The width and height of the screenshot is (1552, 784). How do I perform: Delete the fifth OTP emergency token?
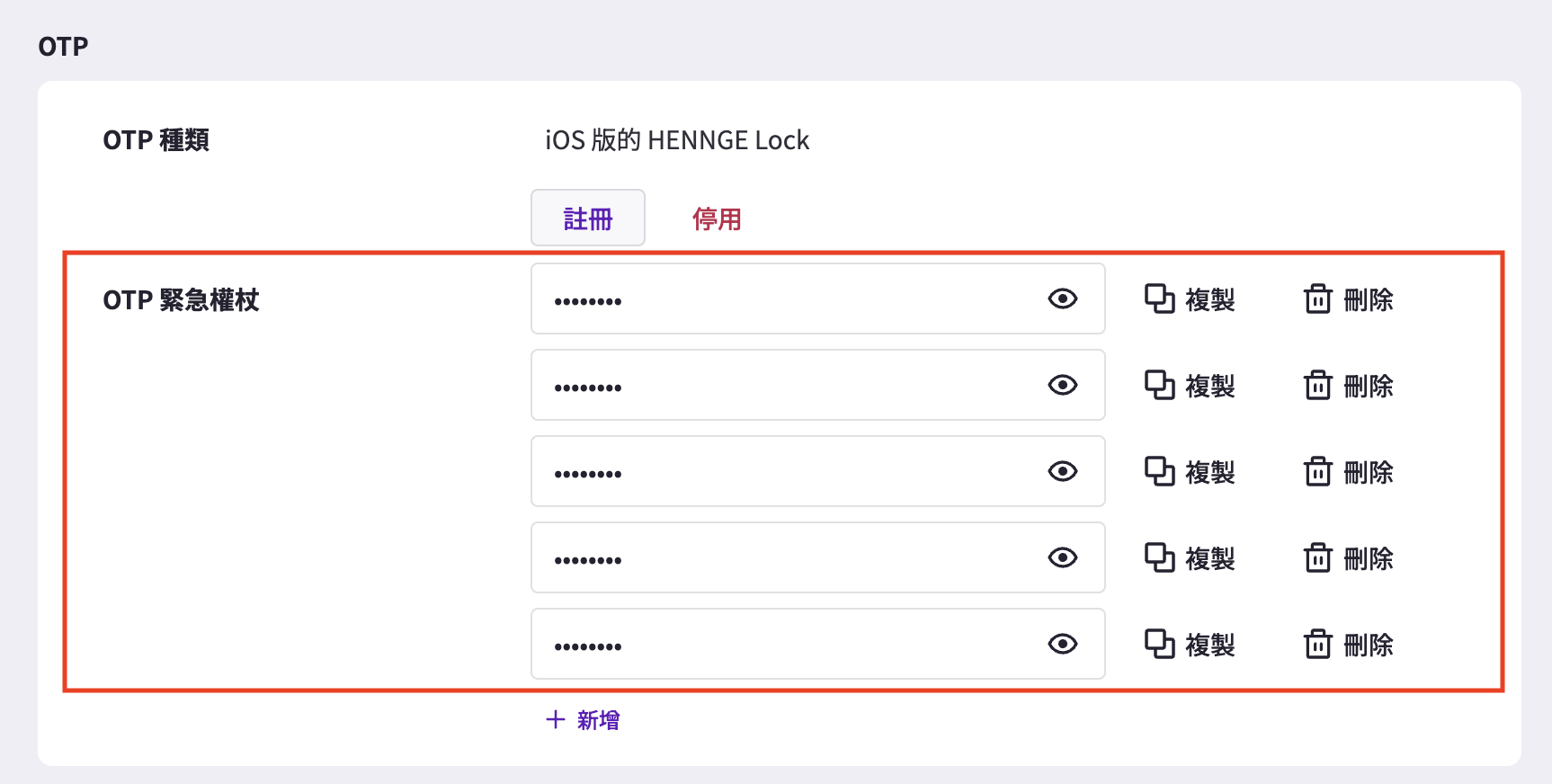click(1348, 645)
